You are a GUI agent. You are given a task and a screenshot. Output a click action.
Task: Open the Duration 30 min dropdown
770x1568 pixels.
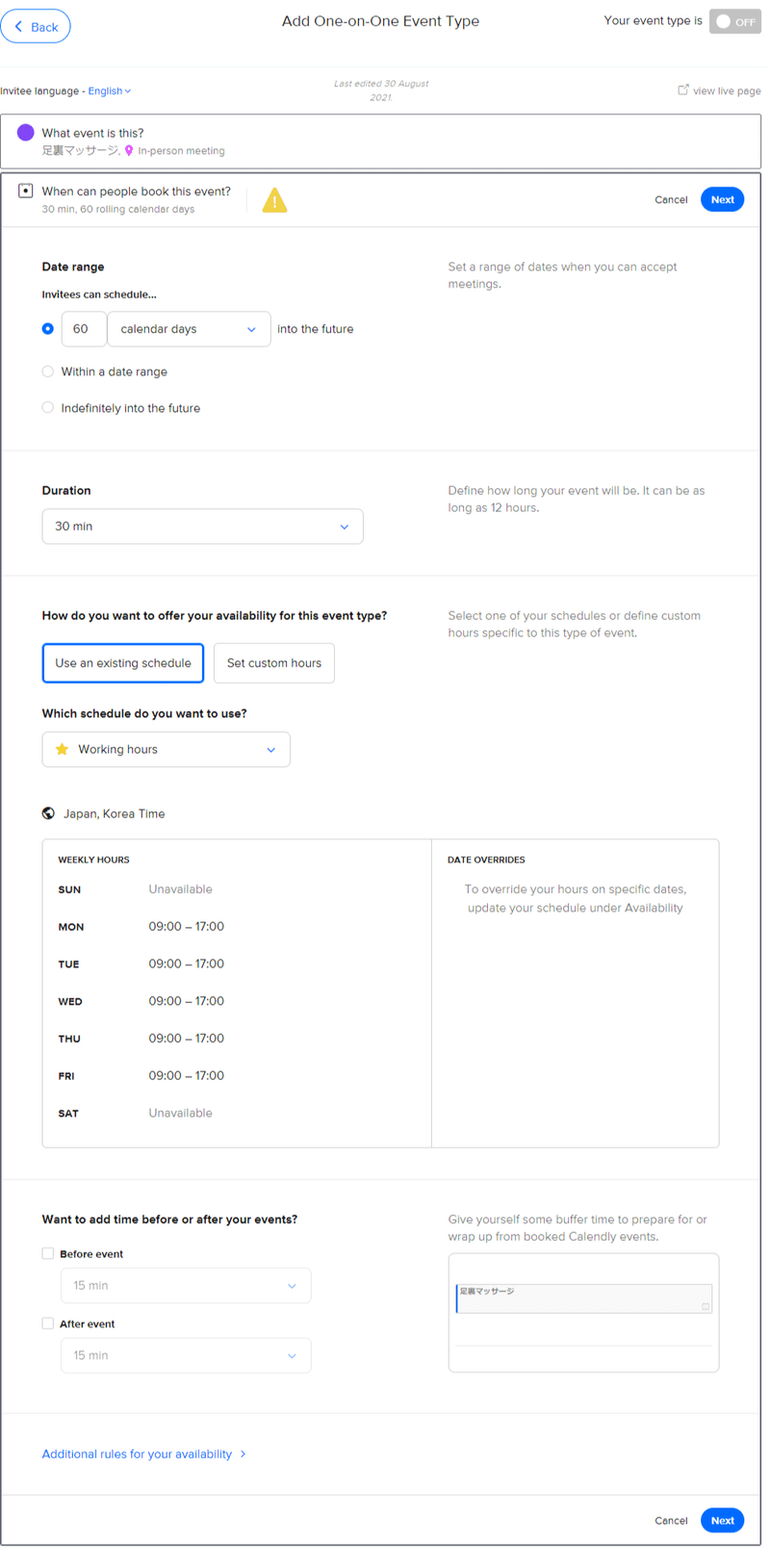pos(202,527)
